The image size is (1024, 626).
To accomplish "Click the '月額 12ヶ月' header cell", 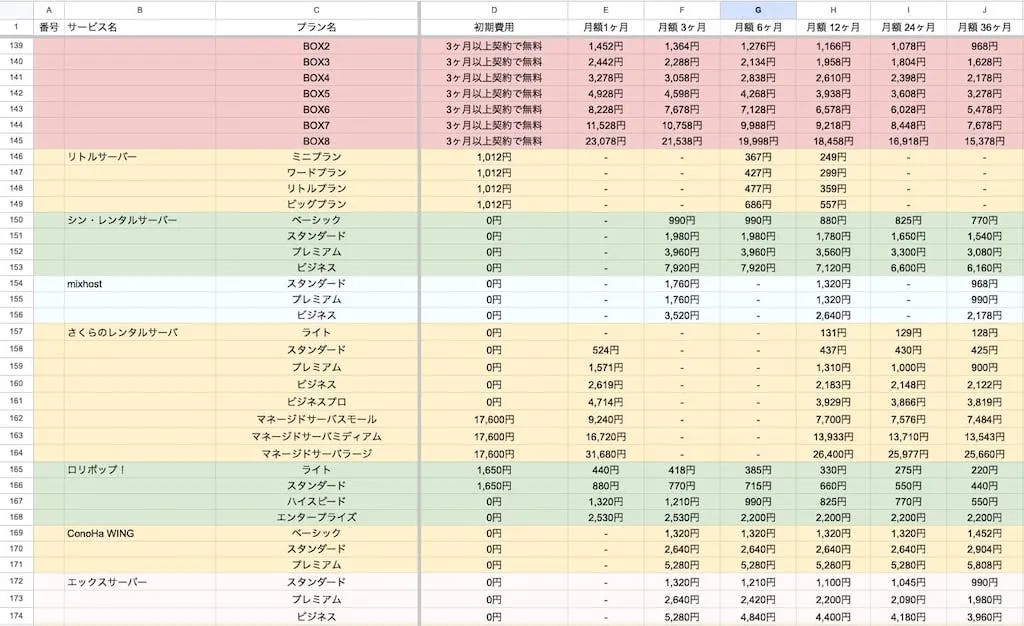I will 833,27.
